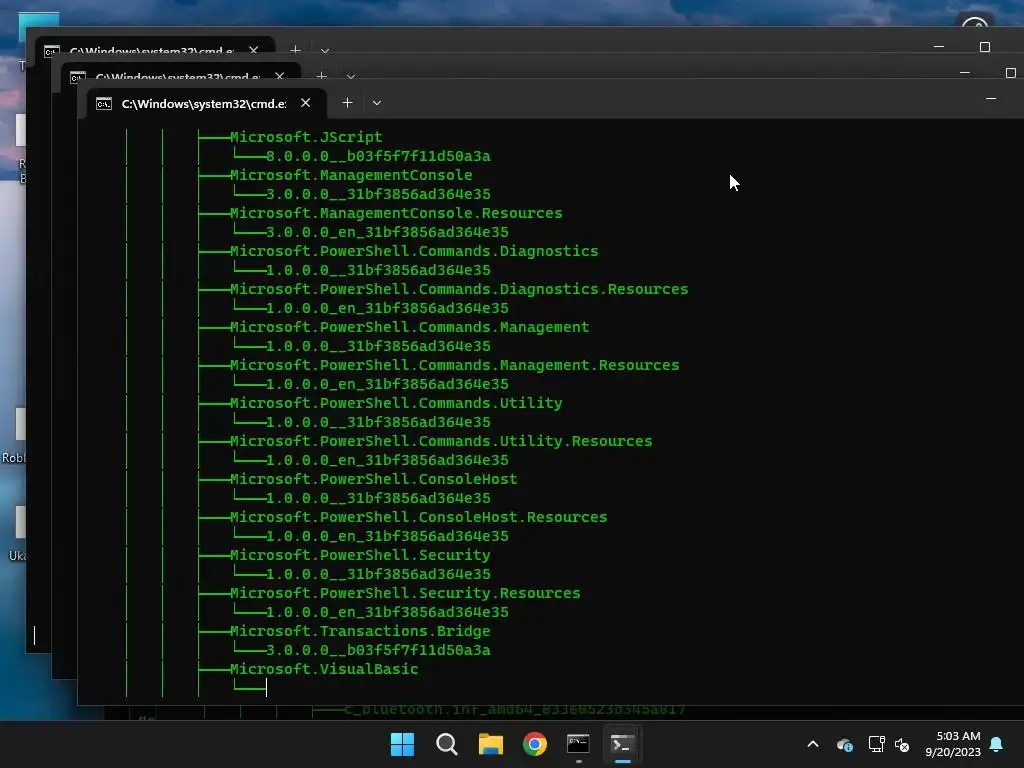Close the front terminal's cmd.exe tab
The height and width of the screenshot is (768, 1024).
pos(305,103)
